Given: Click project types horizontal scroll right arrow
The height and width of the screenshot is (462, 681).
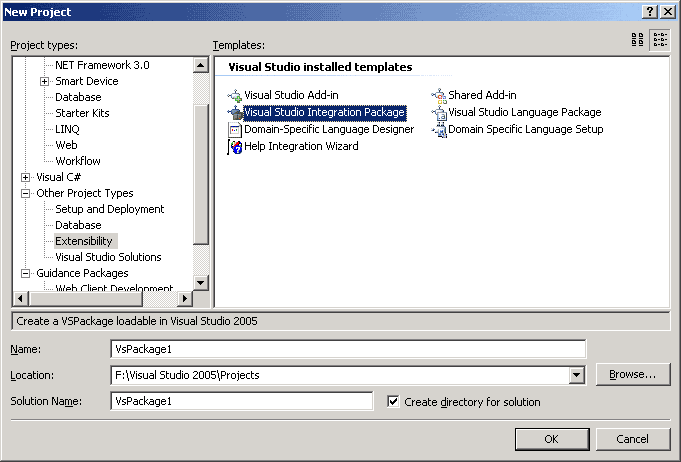Looking at the screenshot, I should point(185,298).
